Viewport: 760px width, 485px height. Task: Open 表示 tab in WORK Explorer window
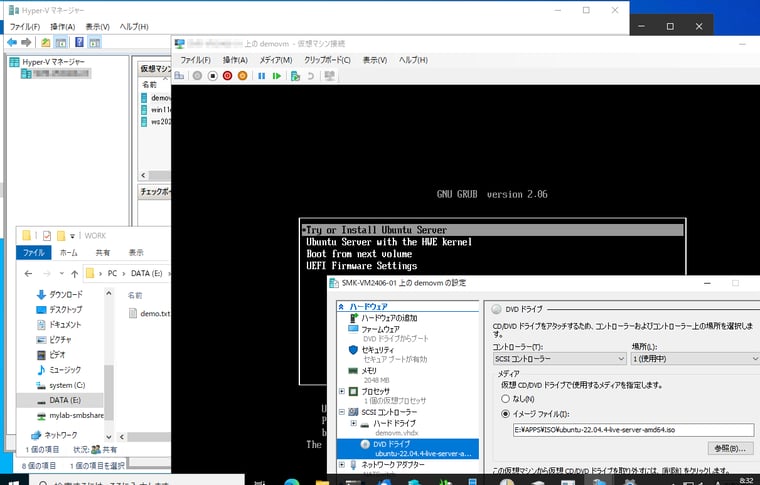tap(136, 252)
